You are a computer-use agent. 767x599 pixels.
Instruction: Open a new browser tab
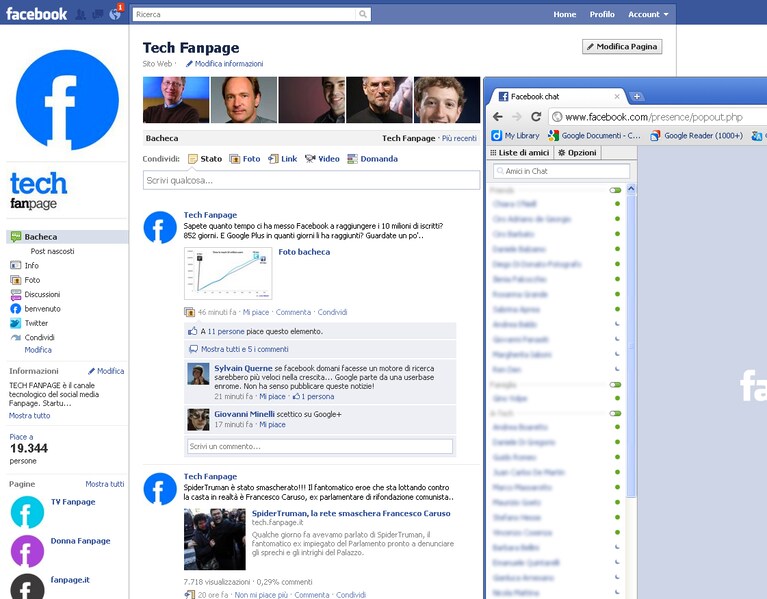click(637, 96)
